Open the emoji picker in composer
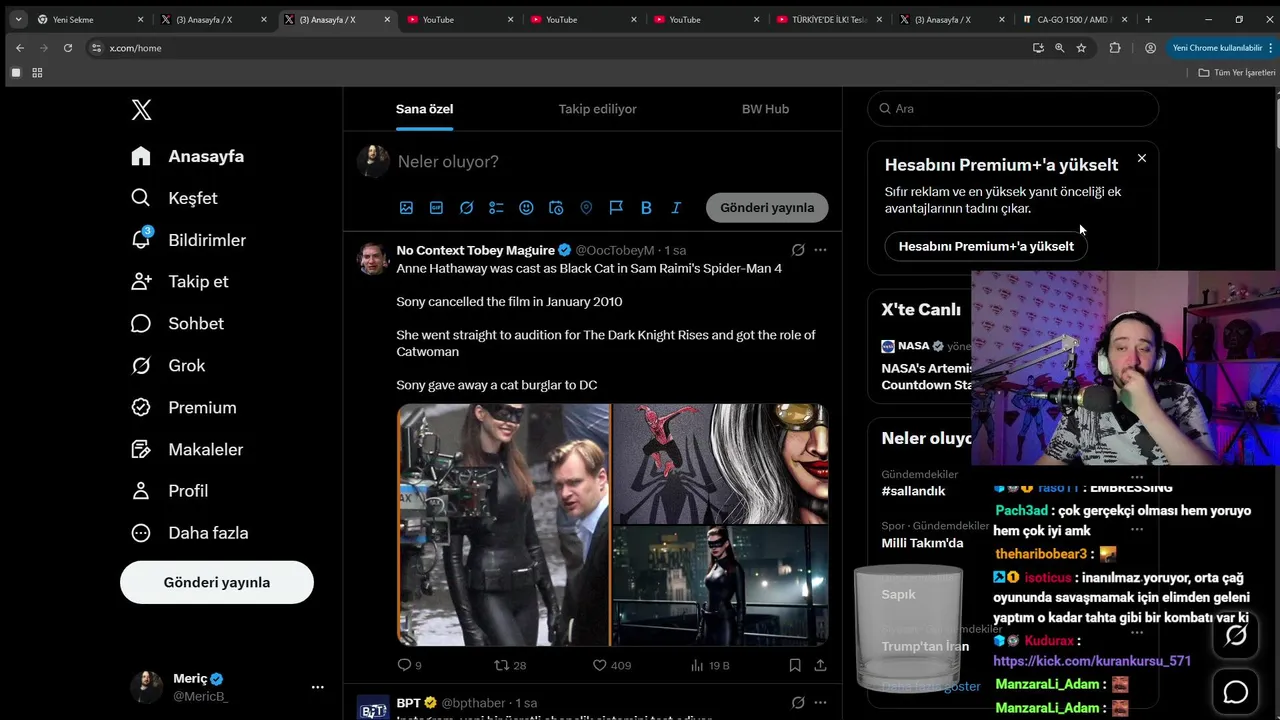The image size is (1280, 720). (526, 208)
